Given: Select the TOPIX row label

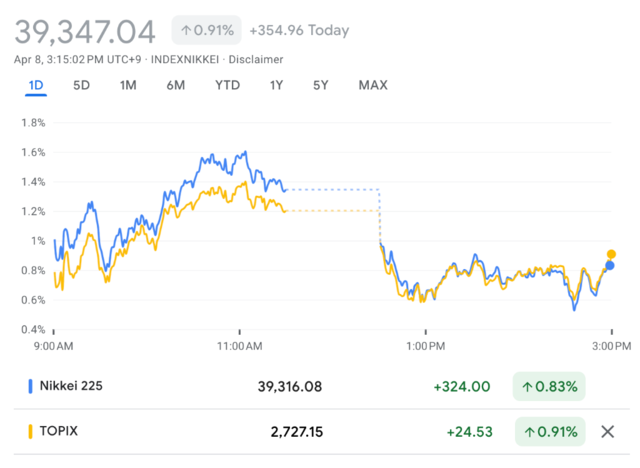Looking at the screenshot, I should (x=61, y=432).
